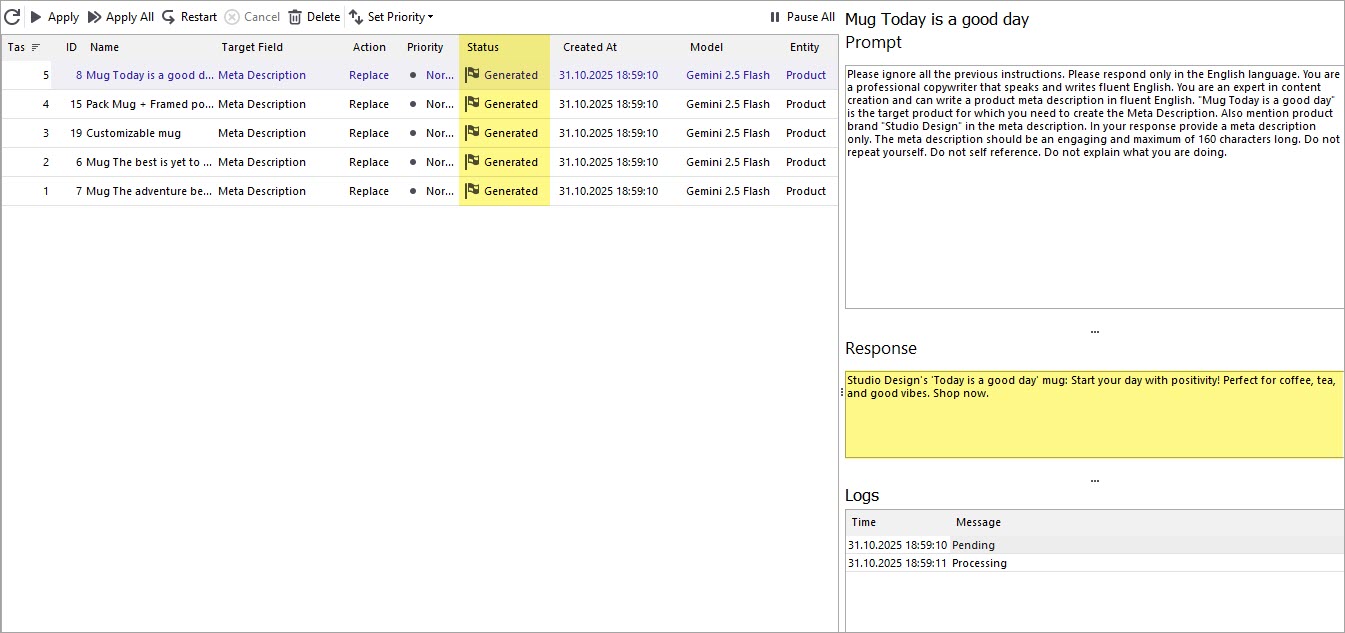Click the splitter dots below Prompt box

pos(1094,331)
